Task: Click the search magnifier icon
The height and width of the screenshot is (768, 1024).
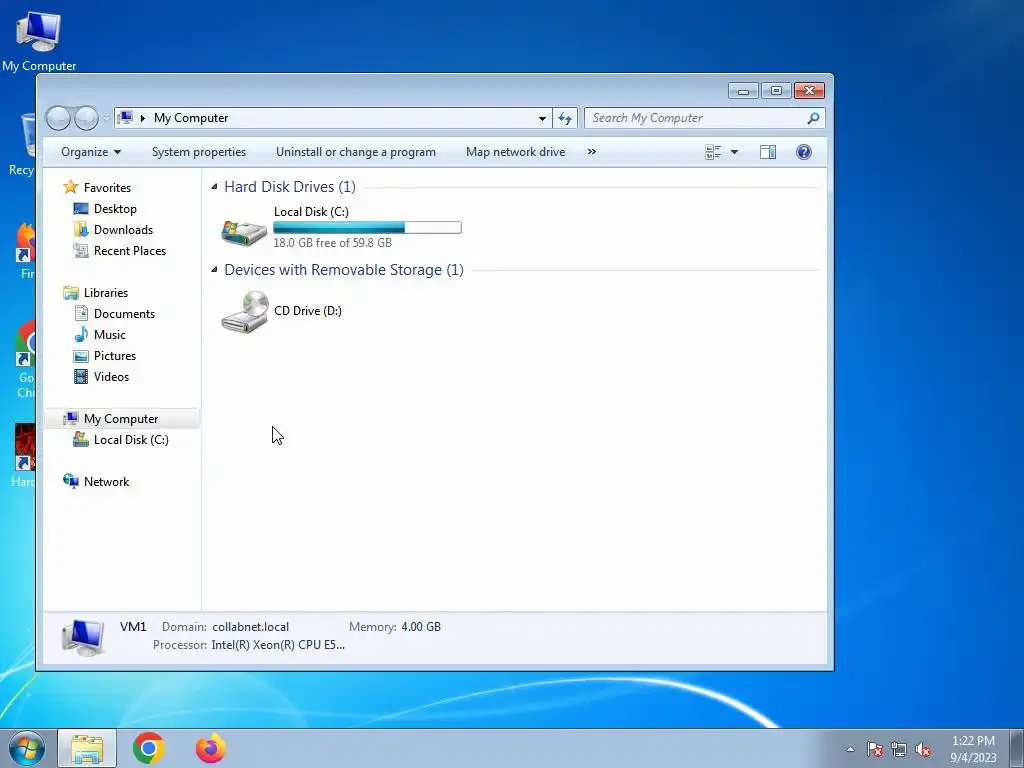Action: click(813, 118)
